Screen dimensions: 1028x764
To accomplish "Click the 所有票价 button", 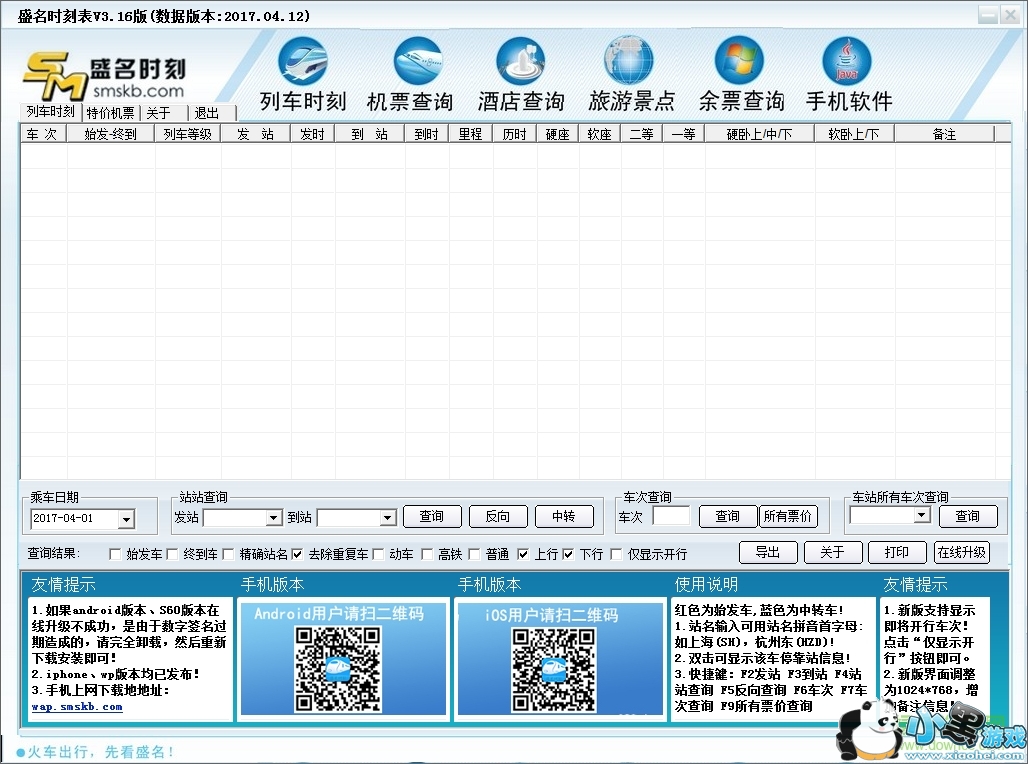I will pyautogui.click(x=788, y=516).
